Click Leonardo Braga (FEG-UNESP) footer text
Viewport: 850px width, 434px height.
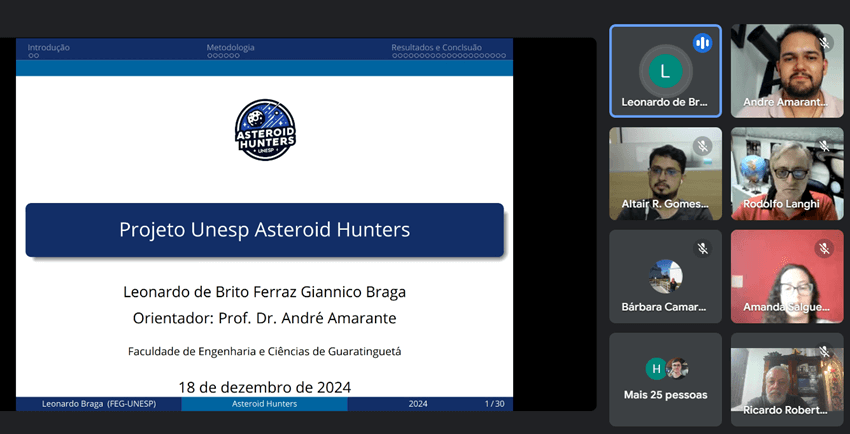pyautogui.click(x=99, y=404)
